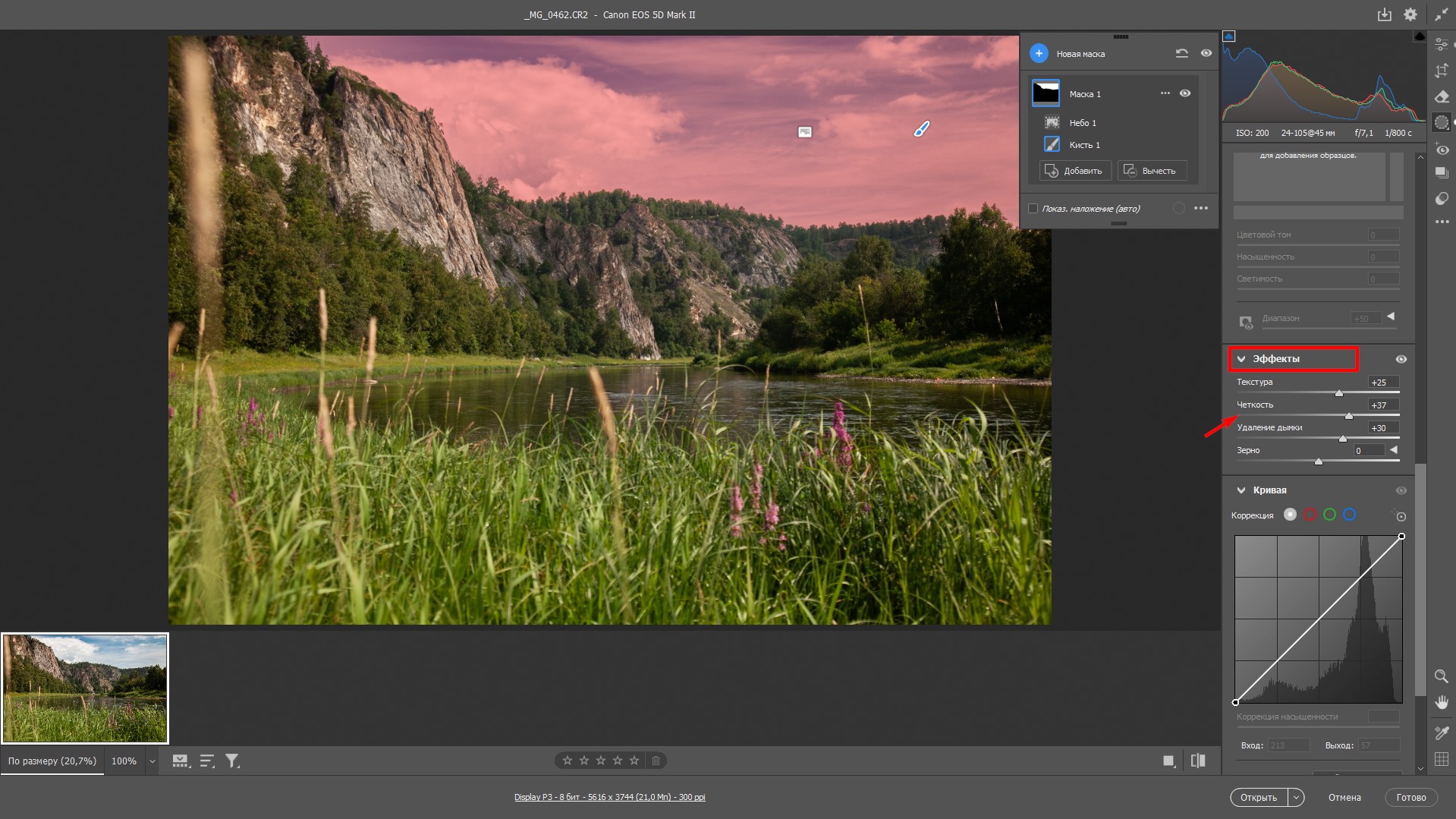Toggle visibility of Эффекты panel edits
Screen dimensions: 1456x819
[1401, 359]
